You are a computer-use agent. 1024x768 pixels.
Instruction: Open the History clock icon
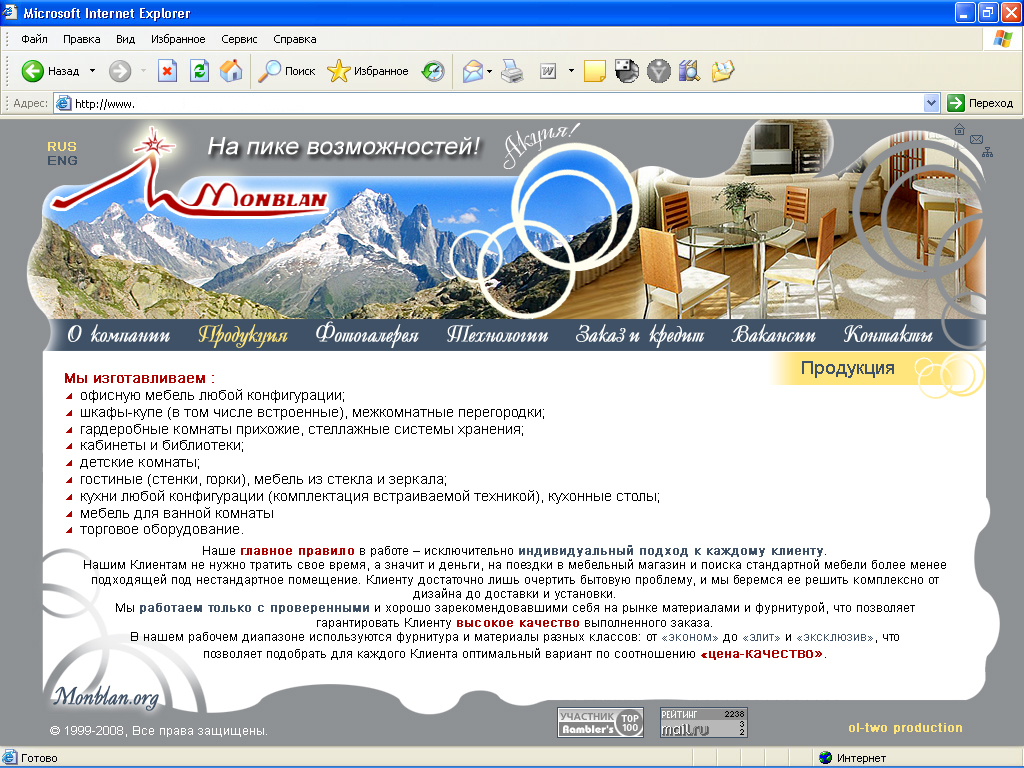coord(433,71)
